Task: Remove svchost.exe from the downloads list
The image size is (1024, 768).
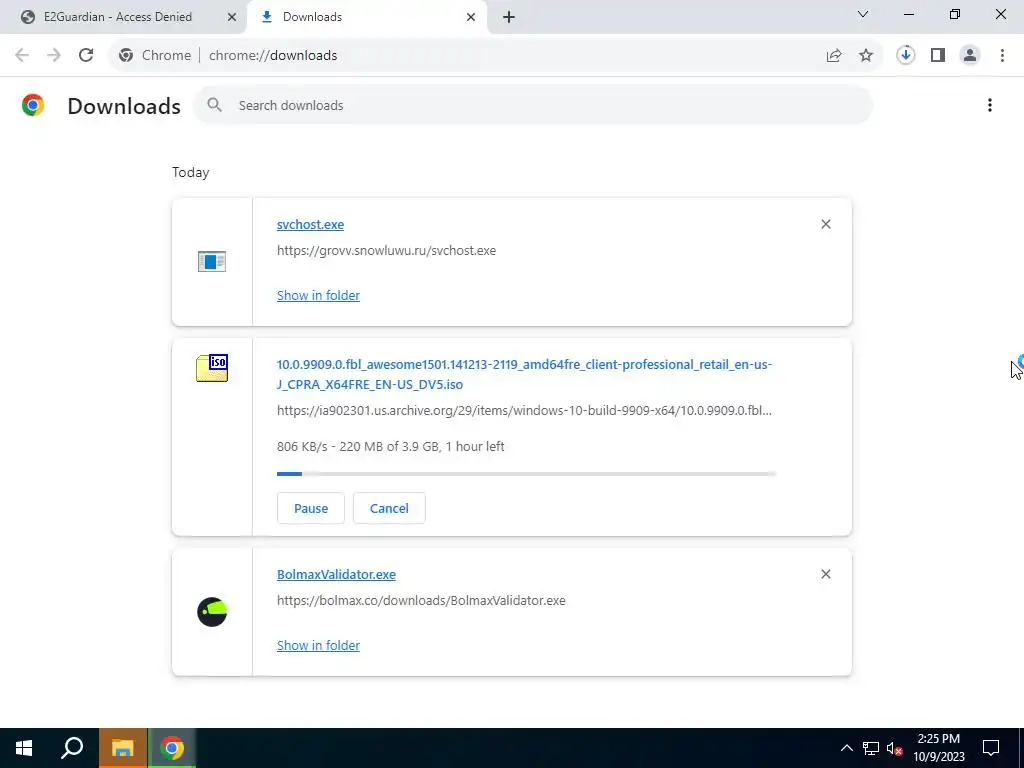Action: 825,224
